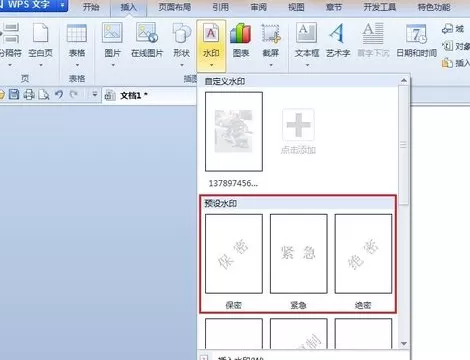
Task: Open the 审阅 tab
Action: pyautogui.click(x=259, y=7)
